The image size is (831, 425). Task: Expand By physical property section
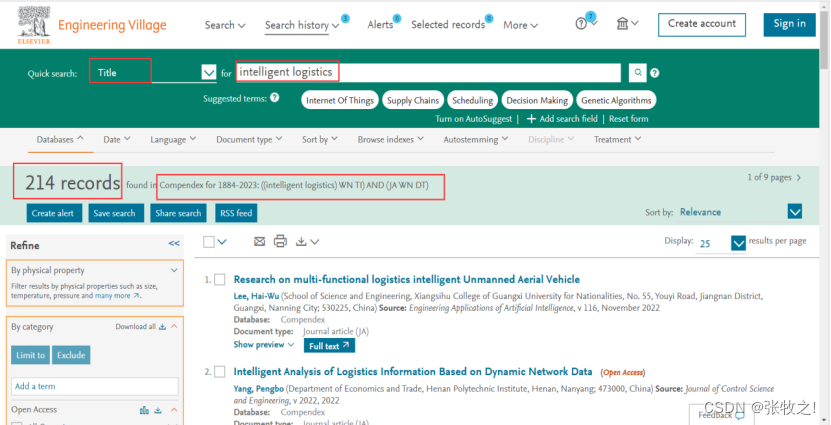click(x=174, y=270)
